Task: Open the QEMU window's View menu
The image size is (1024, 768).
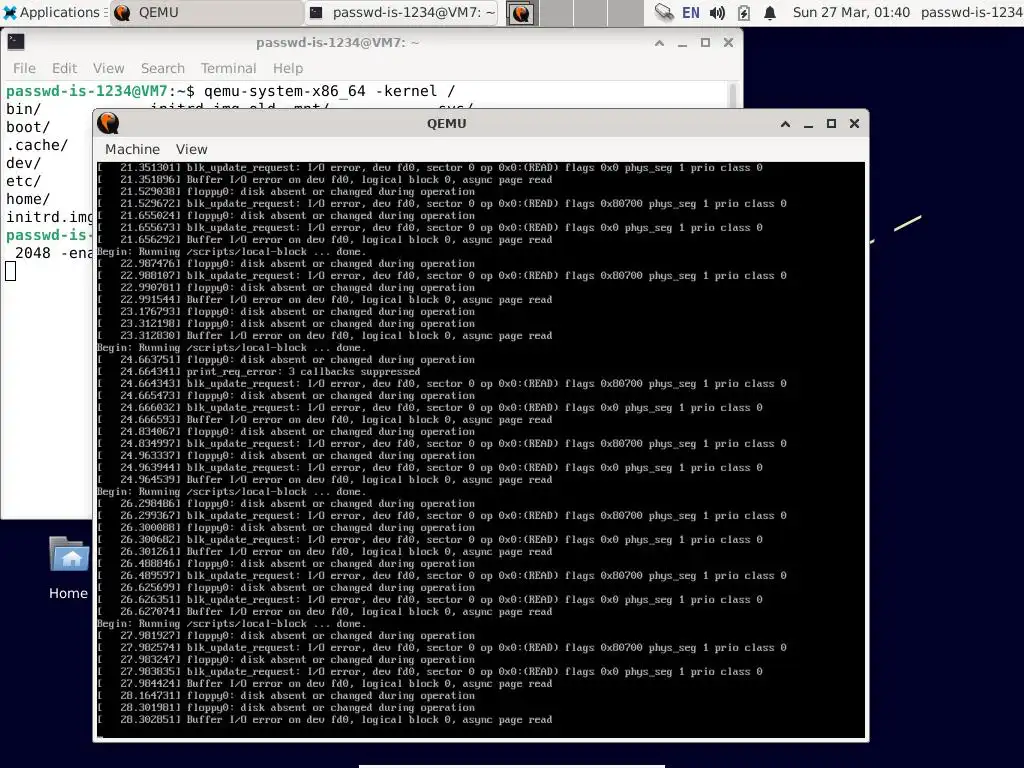Action: point(191,149)
